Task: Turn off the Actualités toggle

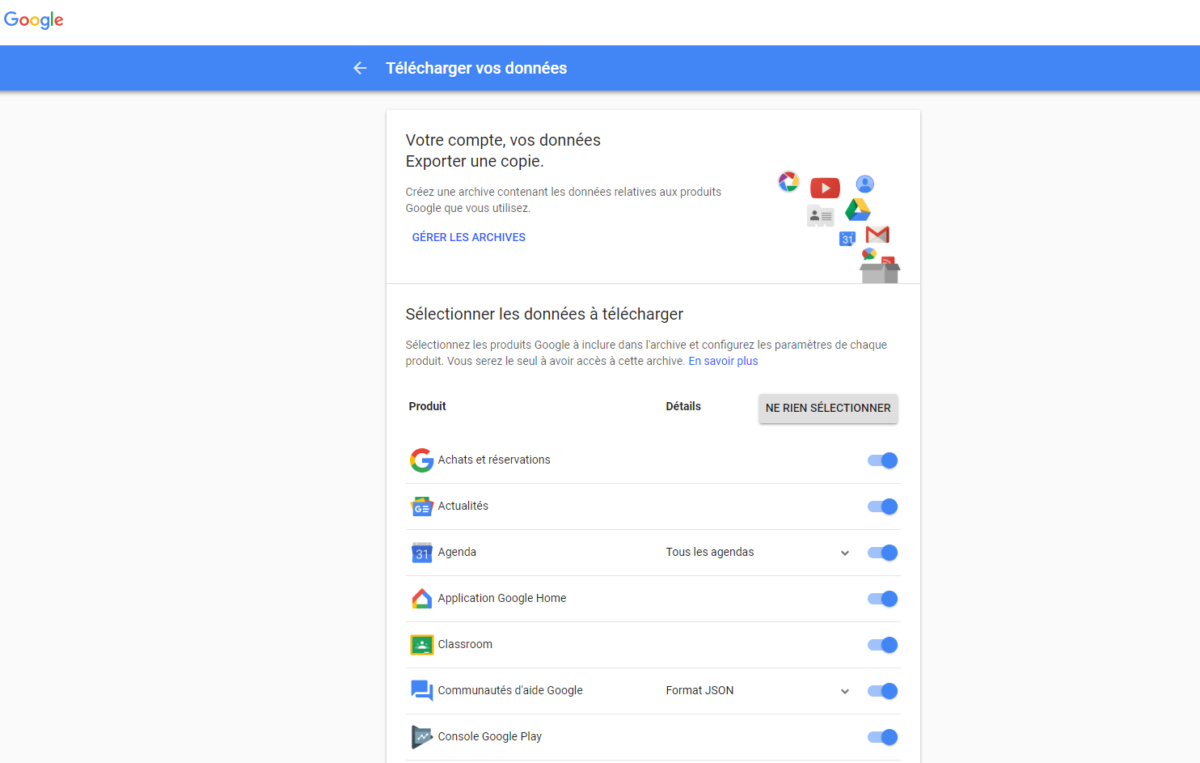Action: 882,506
